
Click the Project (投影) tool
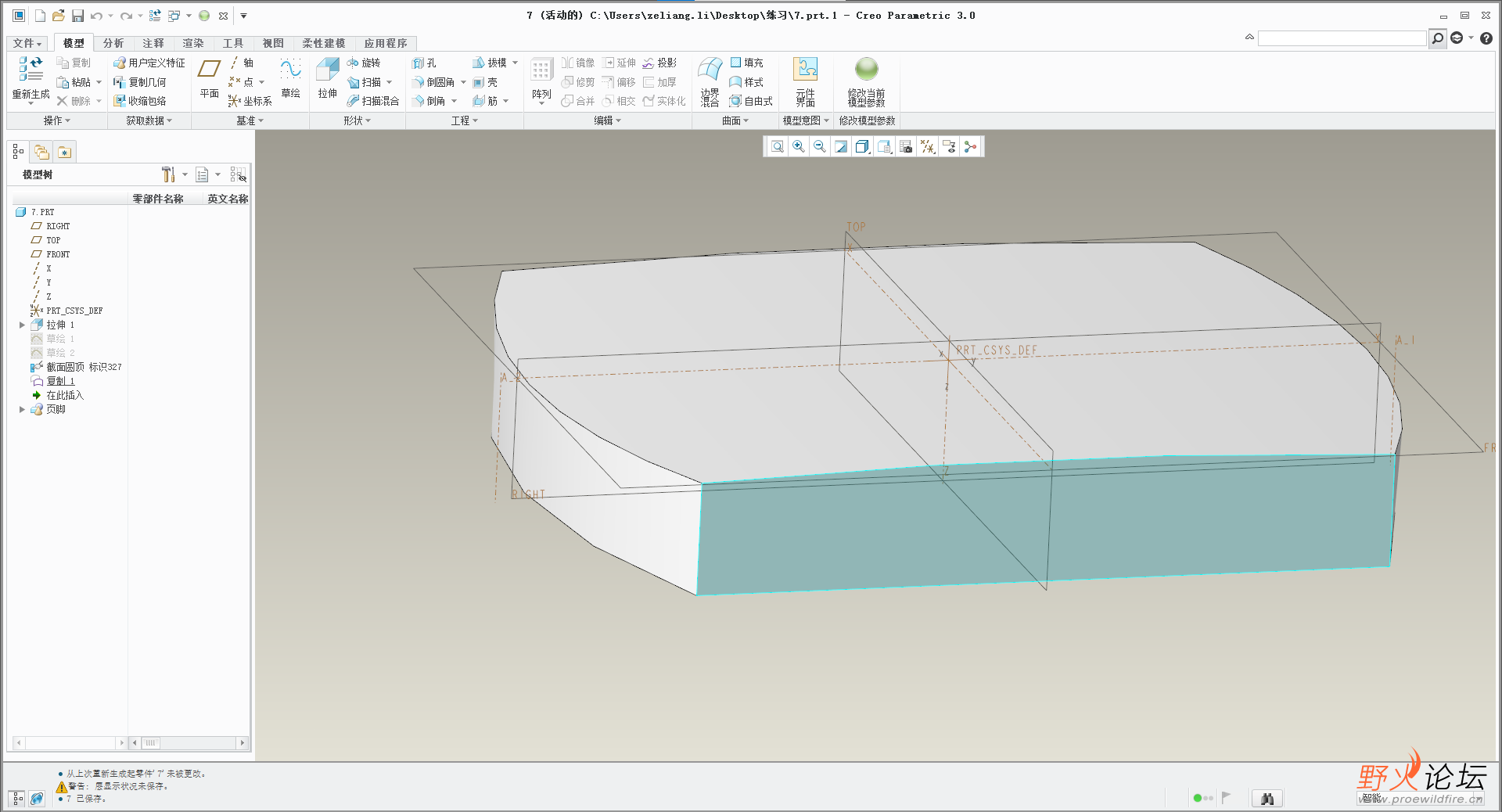pyautogui.click(x=659, y=63)
